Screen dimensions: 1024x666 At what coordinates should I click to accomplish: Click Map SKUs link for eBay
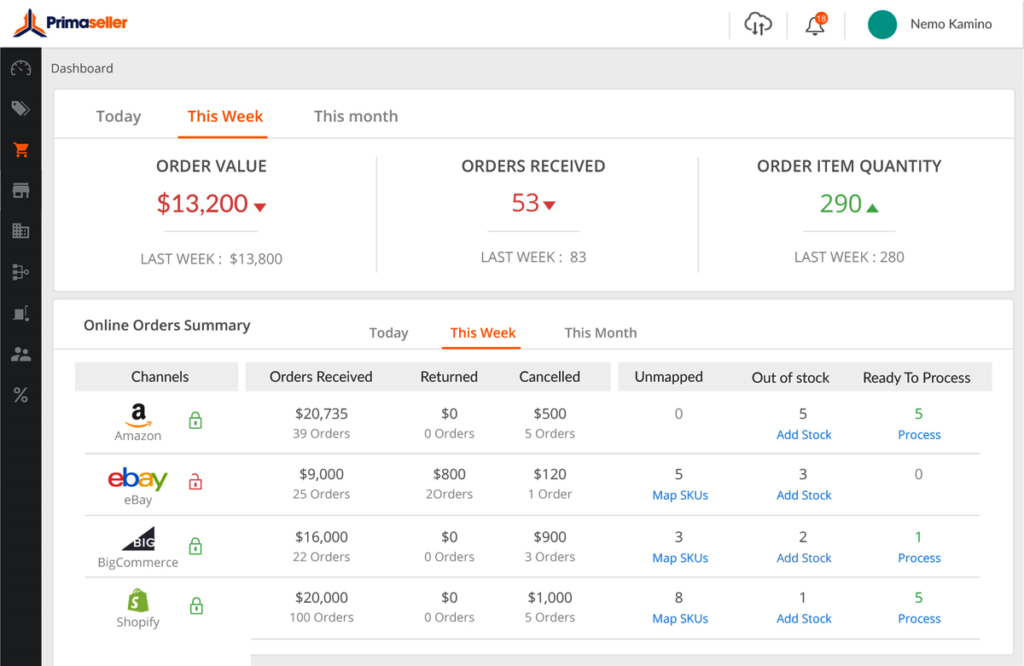click(680, 494)
